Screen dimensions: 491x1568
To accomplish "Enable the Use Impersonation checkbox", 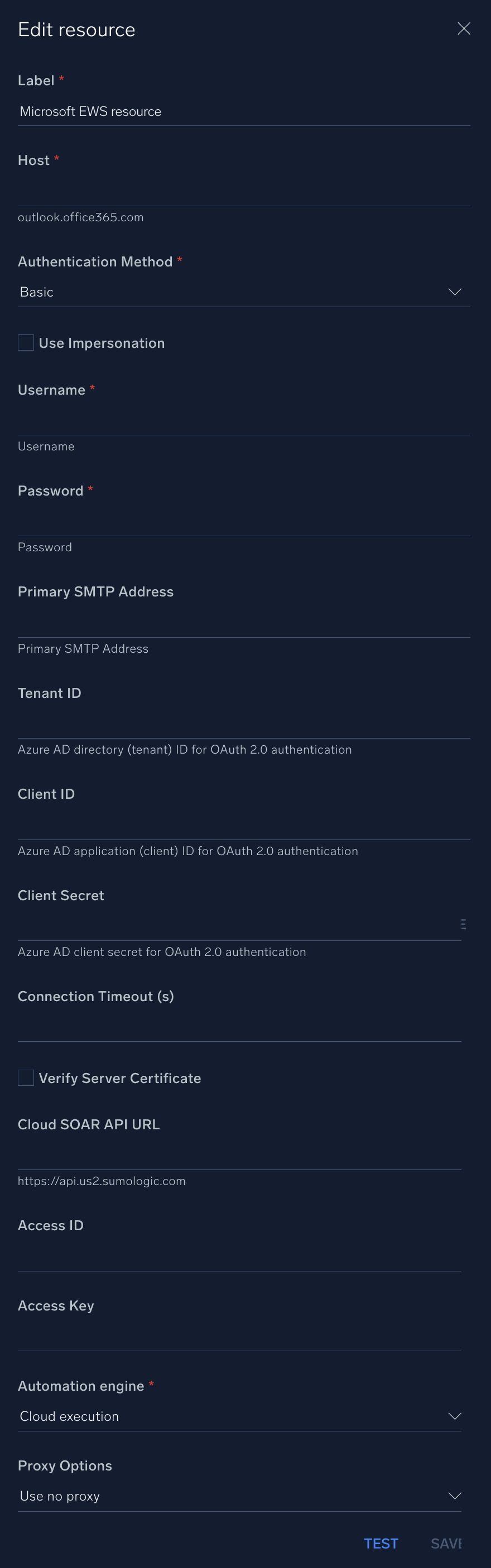I will tap(26, 343).
